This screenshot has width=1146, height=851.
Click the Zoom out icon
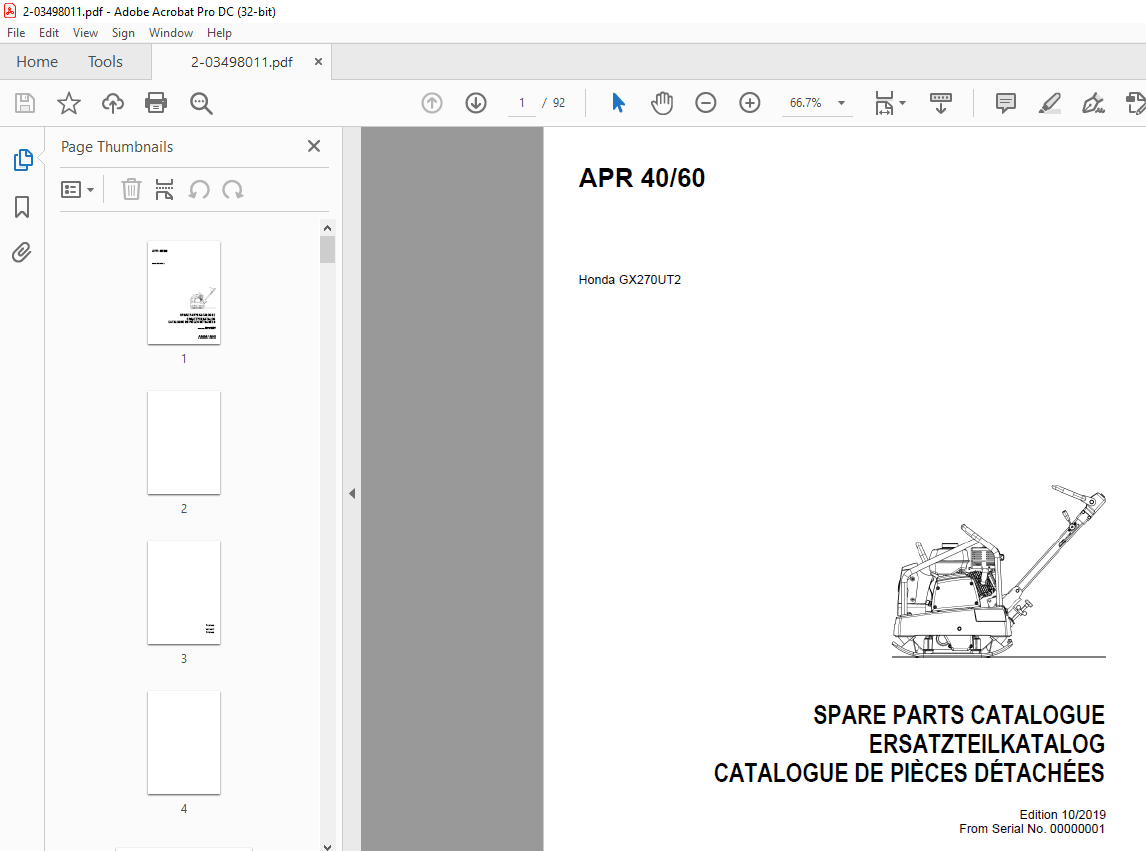coord(705,102)
